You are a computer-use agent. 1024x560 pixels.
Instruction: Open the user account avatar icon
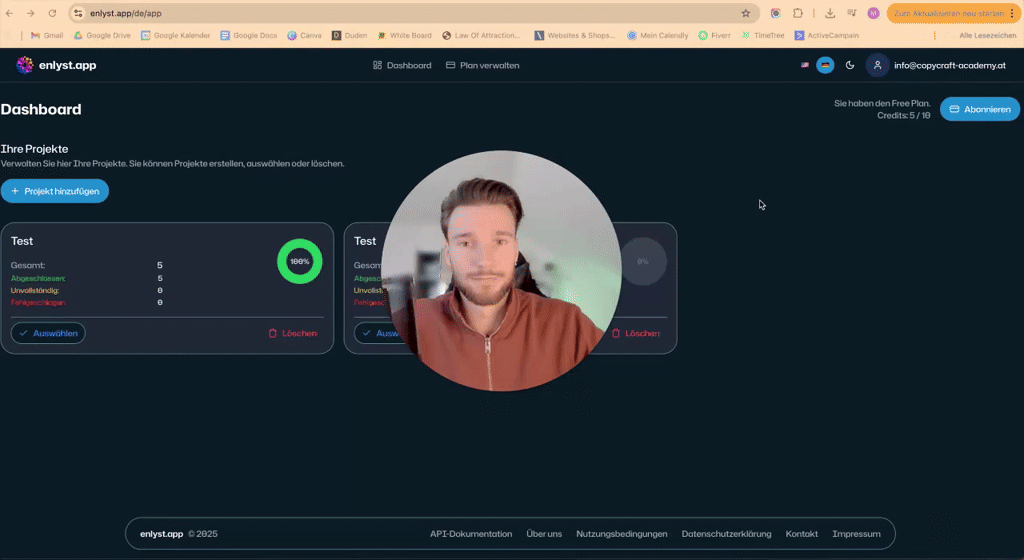tap(877, 65)
